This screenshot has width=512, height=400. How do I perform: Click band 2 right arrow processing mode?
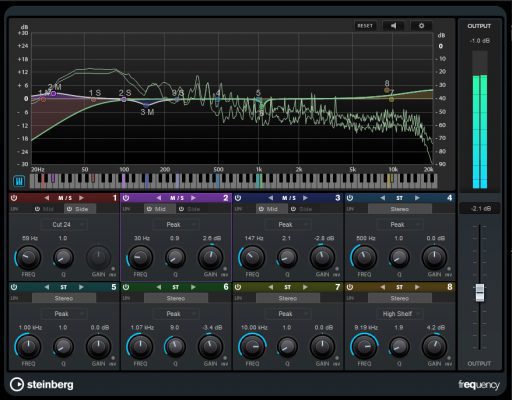193,198
